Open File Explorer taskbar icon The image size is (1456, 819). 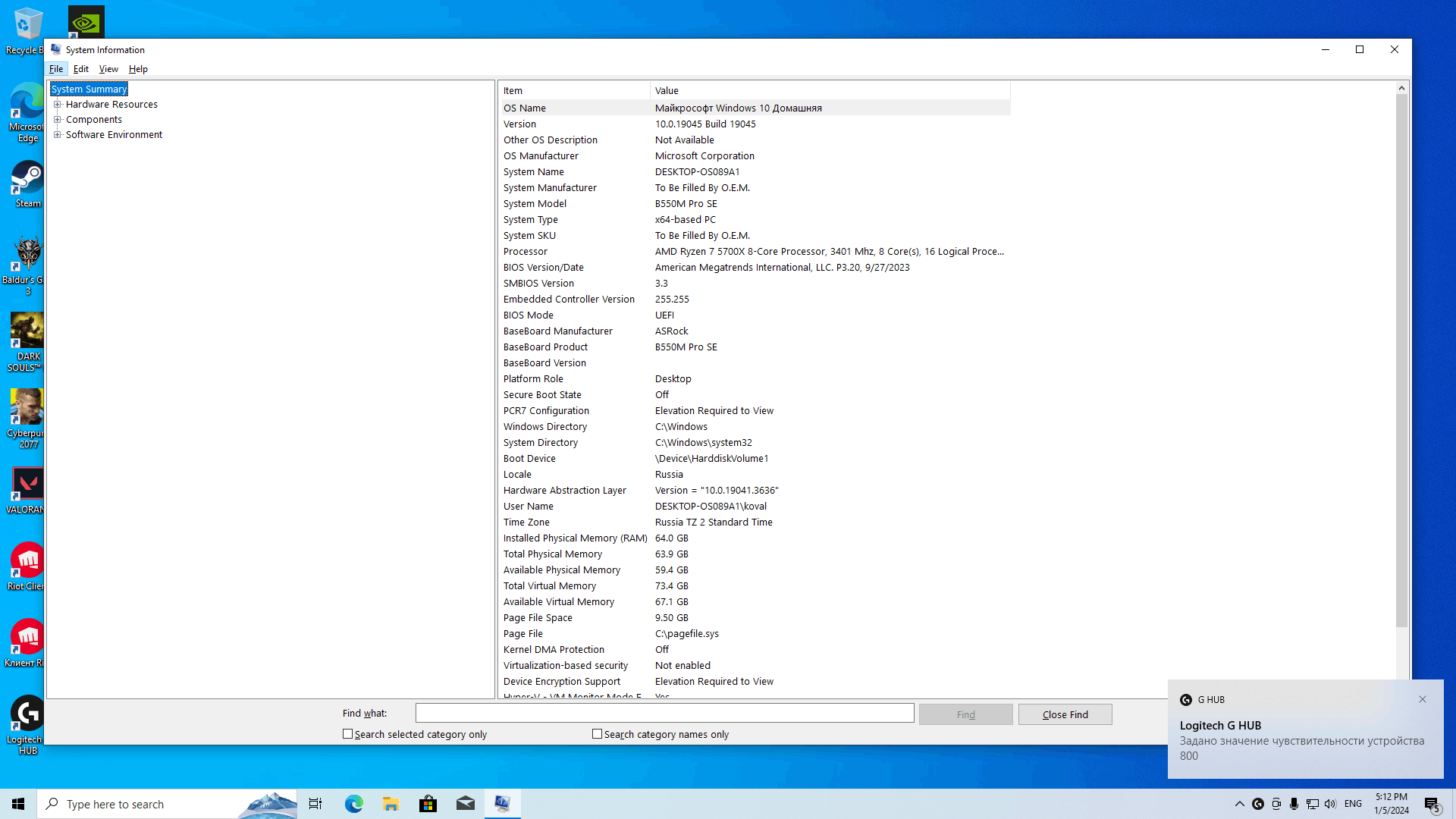coord(391,804)
